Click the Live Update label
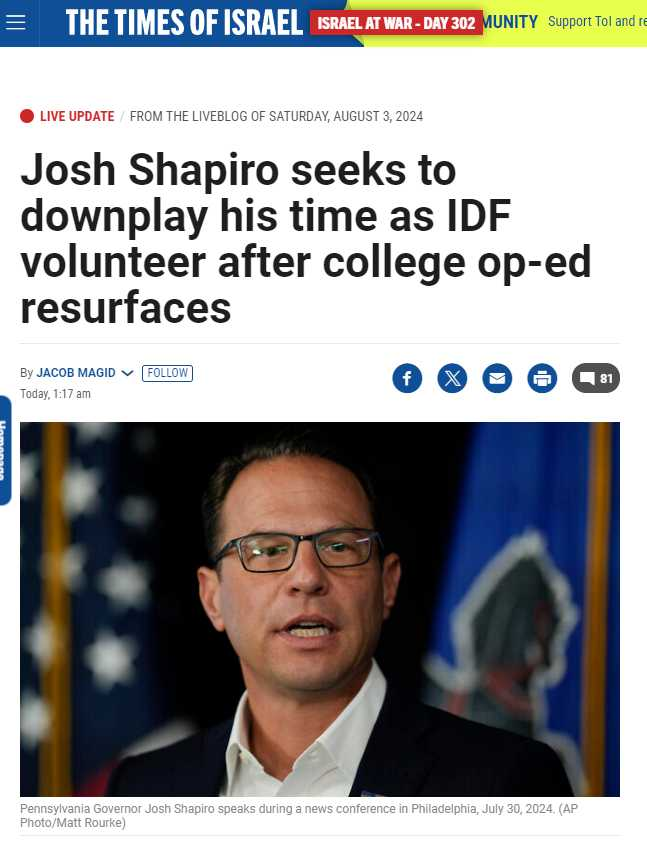Image resolution: width=647 pixels, height=844 pixels. pos(77,116)
